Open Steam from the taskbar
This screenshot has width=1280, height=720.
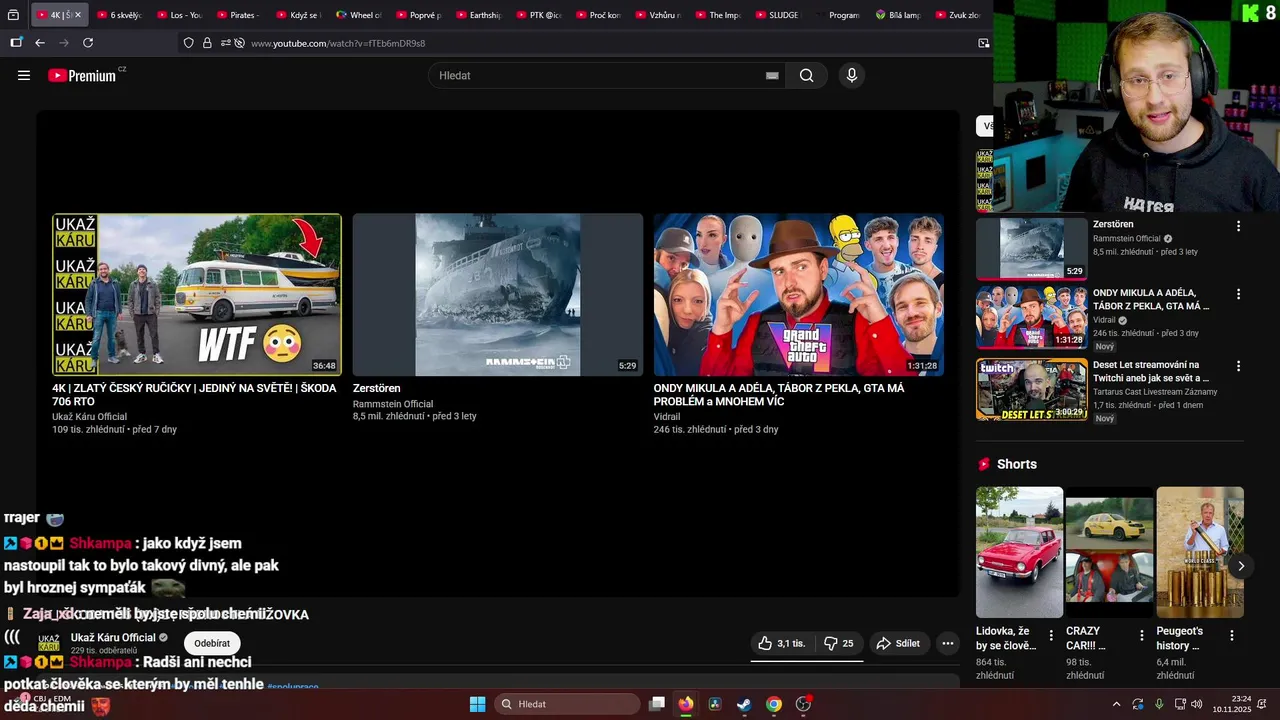[x=744, y=704]
